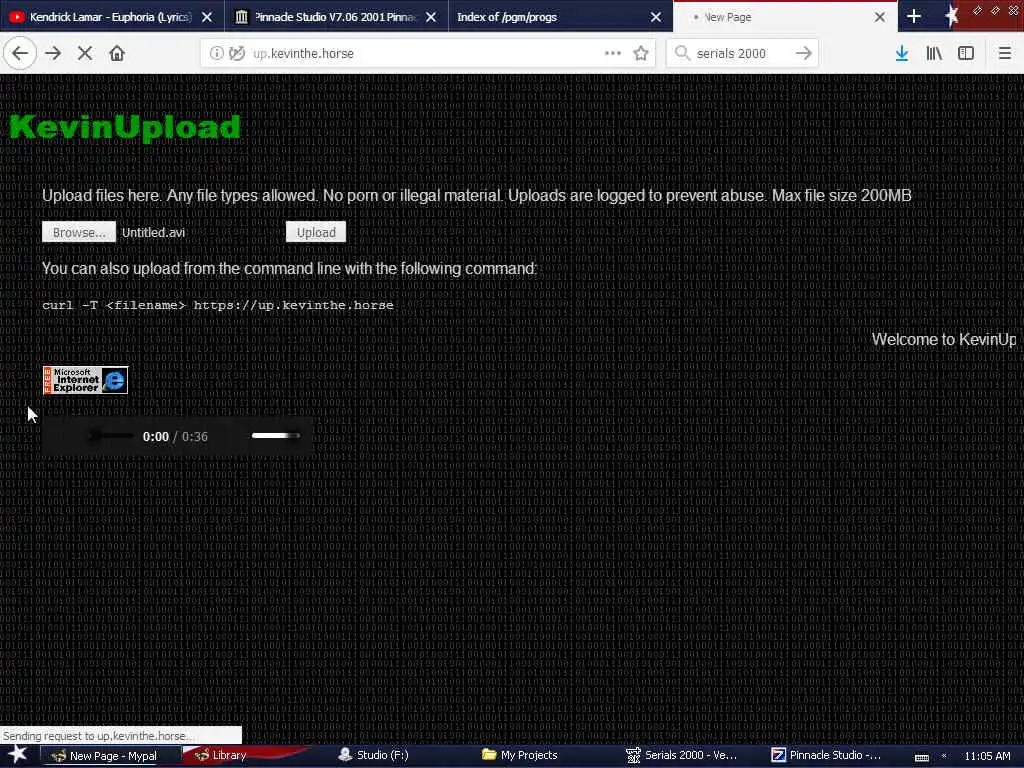Open a new tab with plus button
The width and height of the screenshot is (1024, 768).
(914, 17)
